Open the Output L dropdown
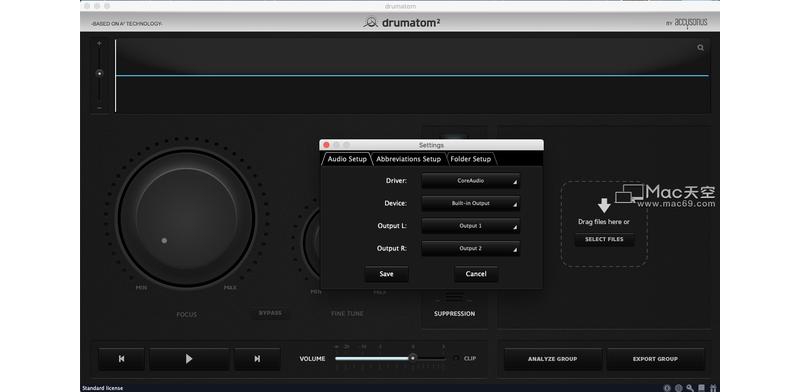 pyautogui.click(x=470, y=226)
